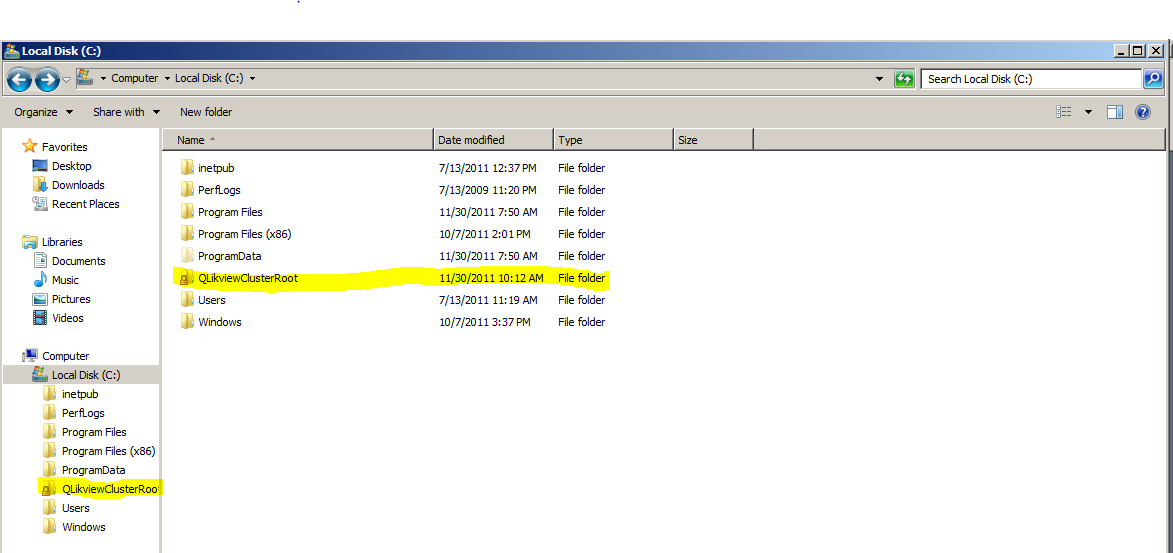Viewport: 1173px width, 553px height.
Task: Open the Share with menu
Action: point(126,111)
